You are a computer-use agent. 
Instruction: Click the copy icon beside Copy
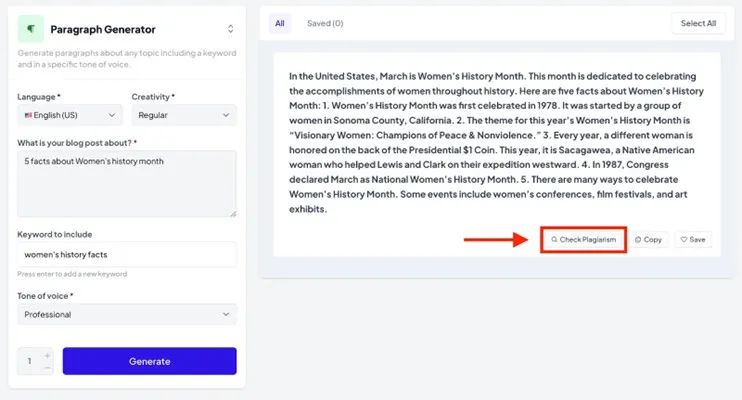point(638,240)
